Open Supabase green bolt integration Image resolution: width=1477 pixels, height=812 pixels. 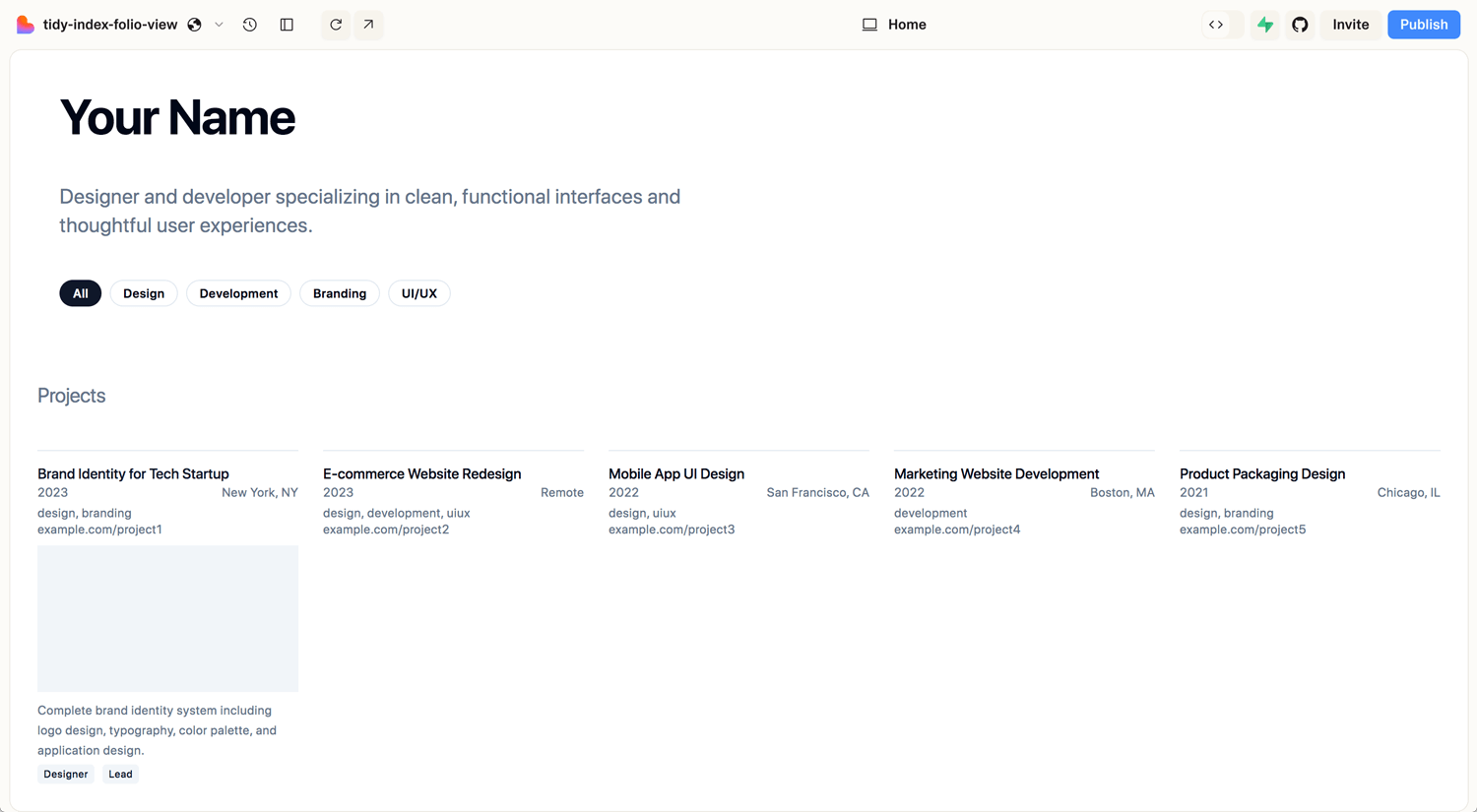(1265, 25)
